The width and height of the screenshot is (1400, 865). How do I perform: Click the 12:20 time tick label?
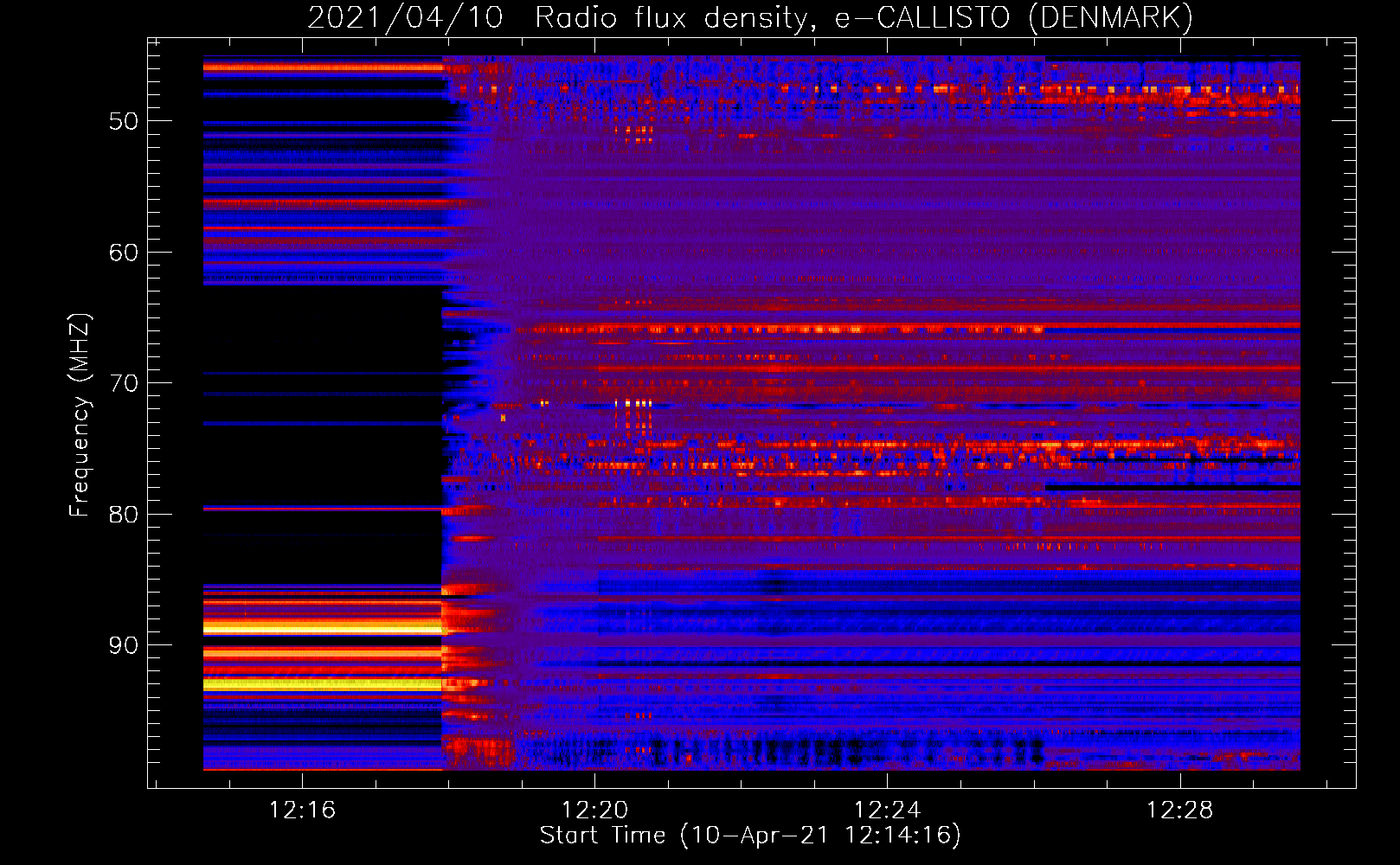coord(594,810)
